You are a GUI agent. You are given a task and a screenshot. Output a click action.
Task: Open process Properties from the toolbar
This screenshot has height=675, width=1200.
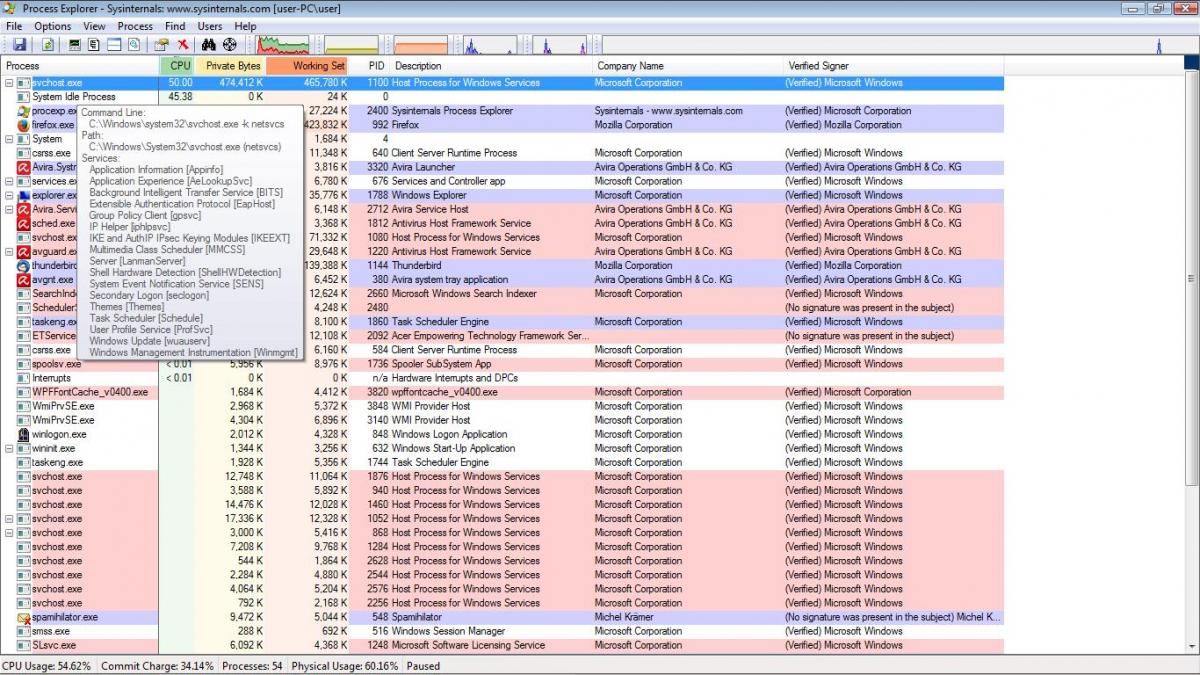(x=161, y=45)
